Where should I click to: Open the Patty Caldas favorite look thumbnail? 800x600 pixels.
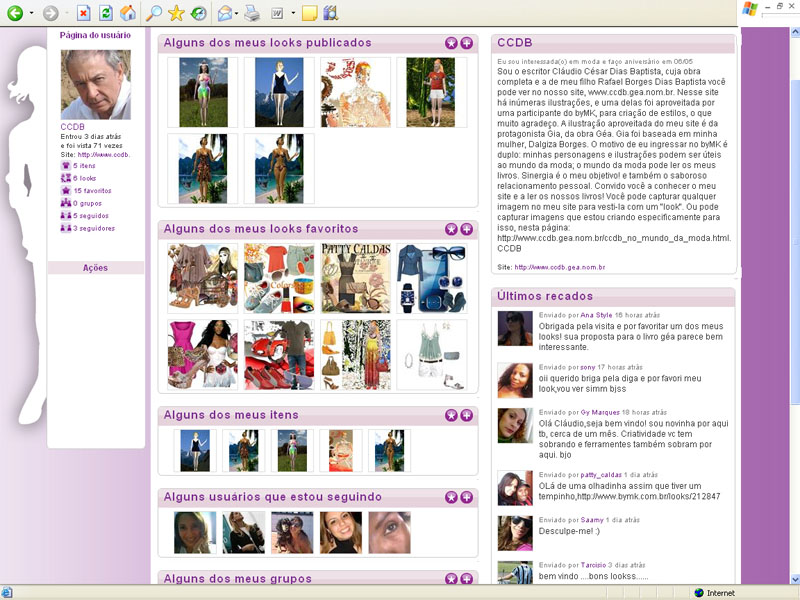click(355, 277)
